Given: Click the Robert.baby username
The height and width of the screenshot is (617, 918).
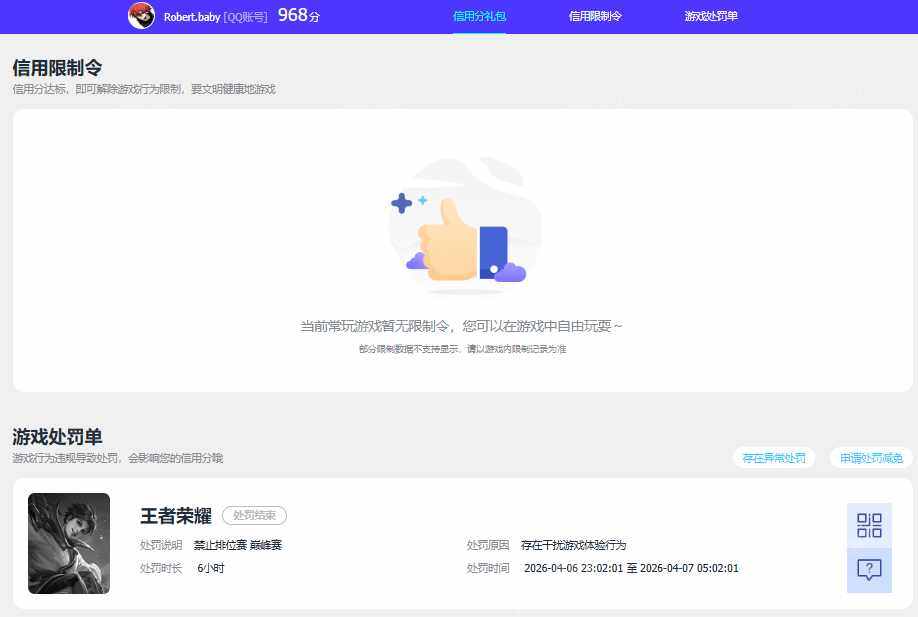Looking at the screenshot, I should tap(191, 17).
